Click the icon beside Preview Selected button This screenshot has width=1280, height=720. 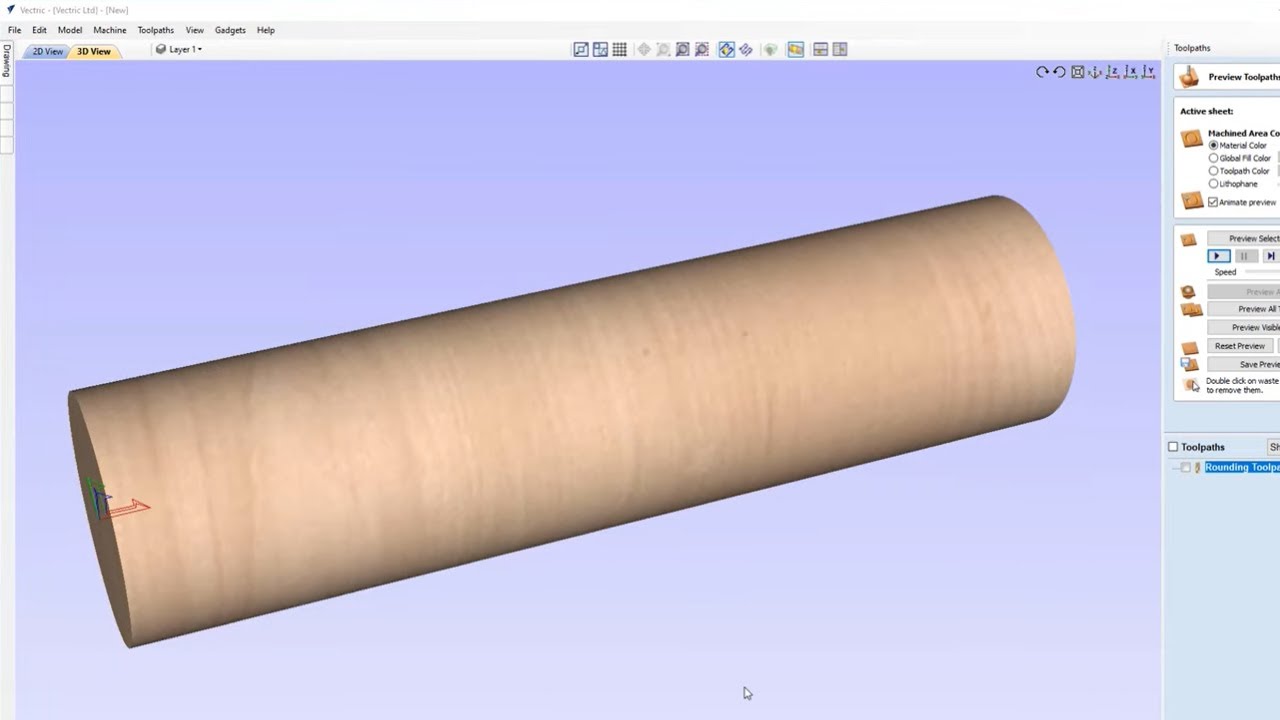[1188, 240]
